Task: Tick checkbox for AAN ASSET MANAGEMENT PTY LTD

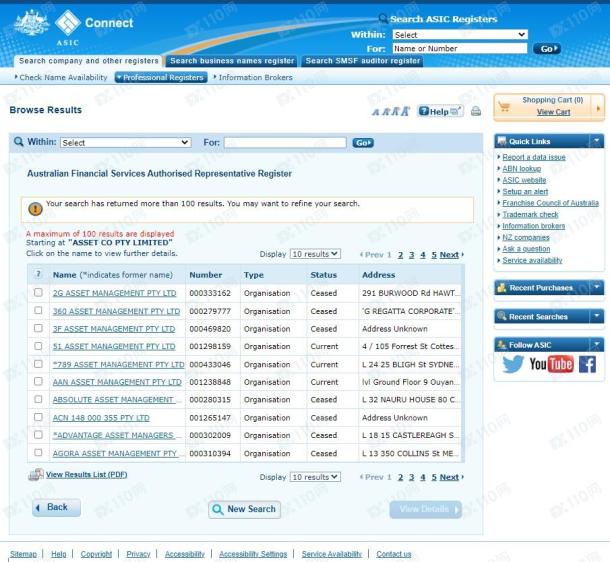Action: coord(38,381)
